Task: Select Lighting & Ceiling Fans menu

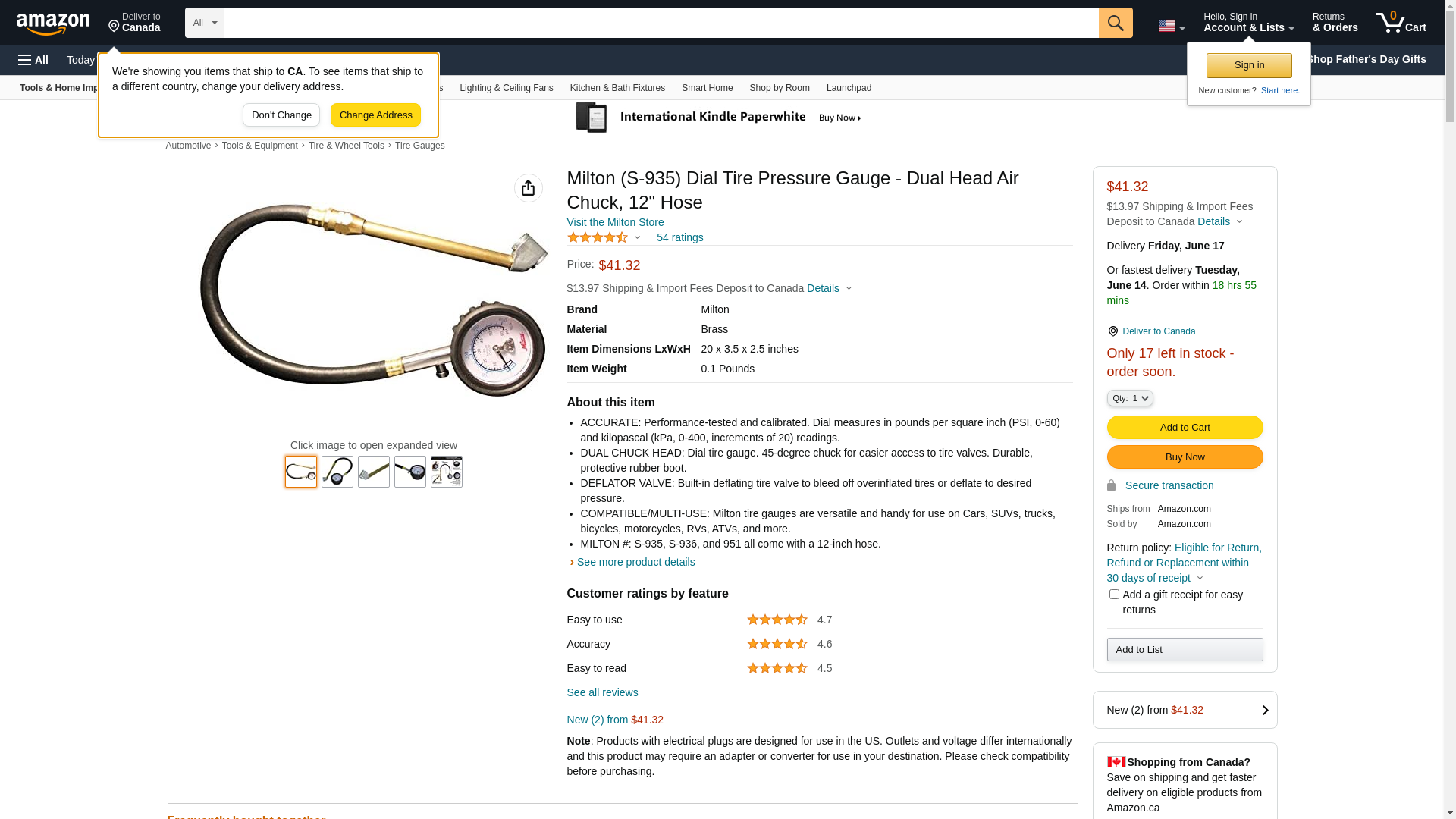Action: click(x=506, y=88)
